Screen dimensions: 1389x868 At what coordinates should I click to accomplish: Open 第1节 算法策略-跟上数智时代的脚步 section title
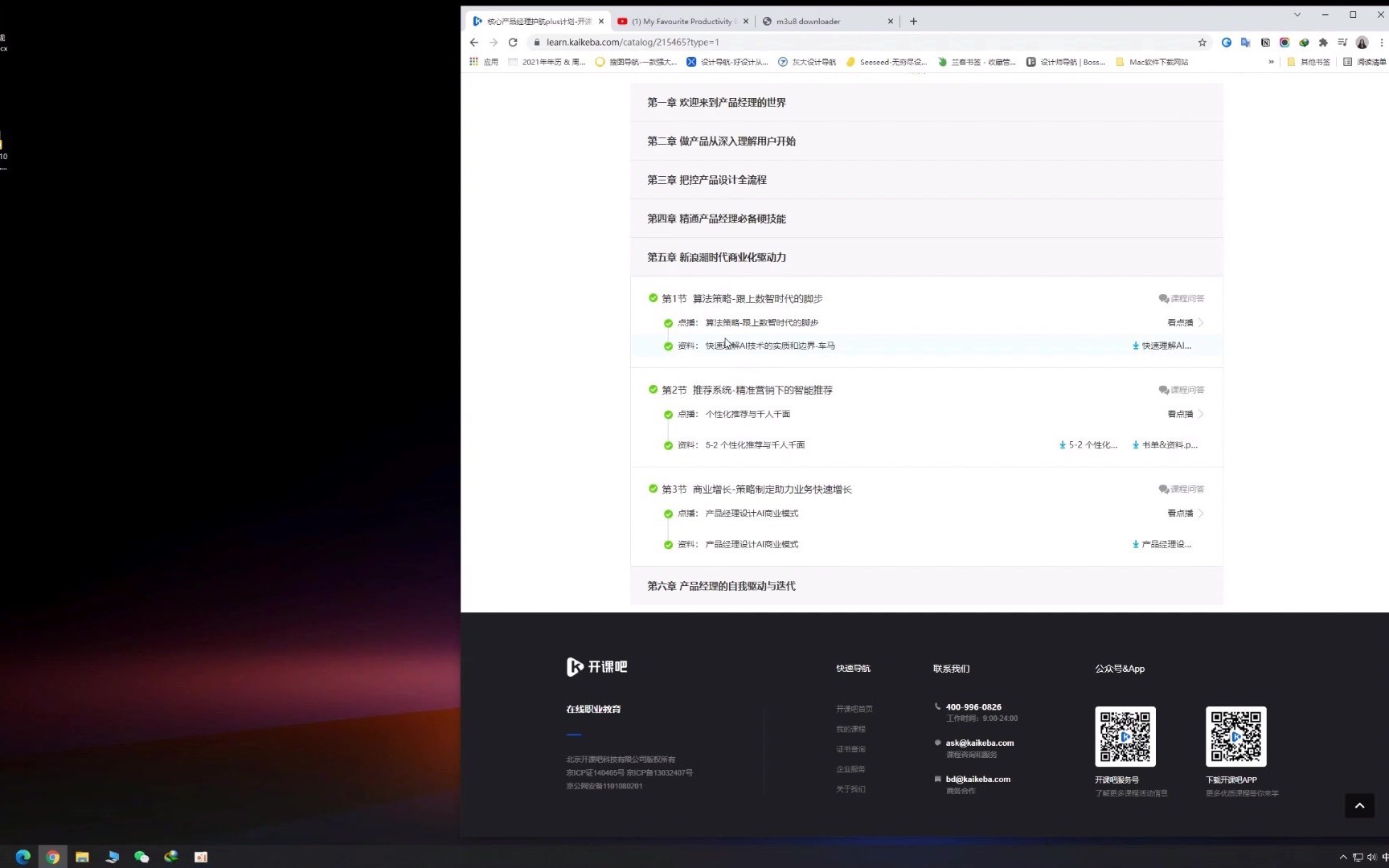742,298
